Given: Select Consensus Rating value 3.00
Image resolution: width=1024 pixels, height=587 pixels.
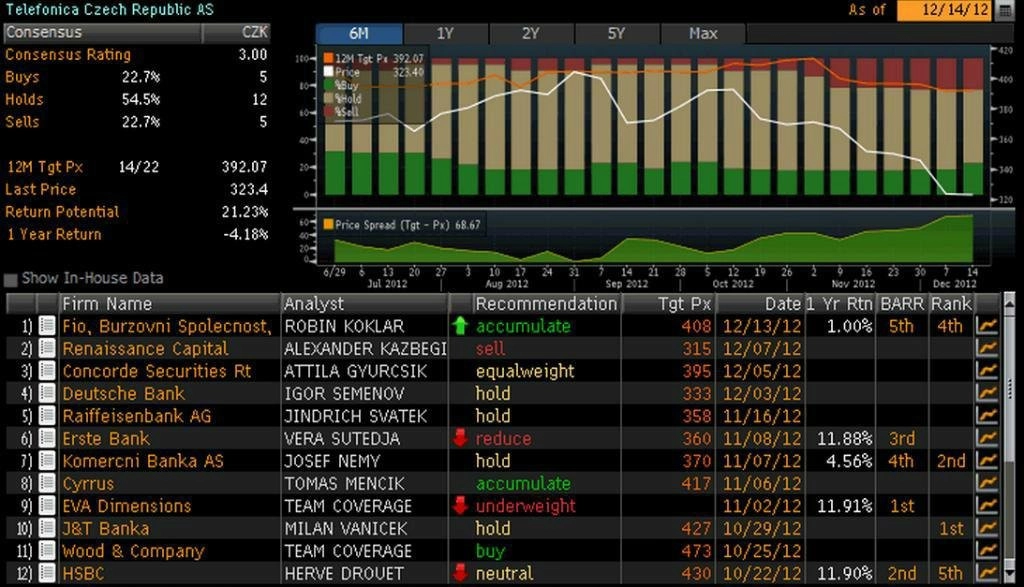Looking at the screenshot, I should [253, 54].
